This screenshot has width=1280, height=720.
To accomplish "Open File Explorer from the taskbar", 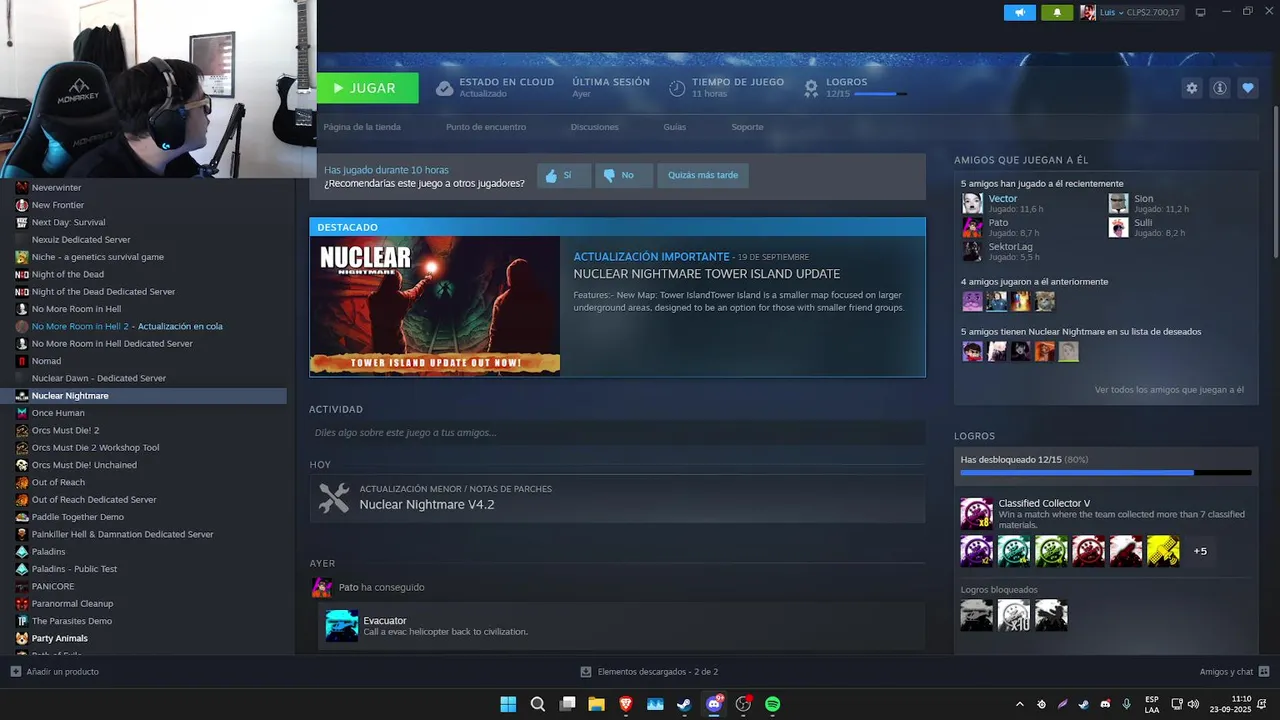I will pyautogui.click(x=596, y=704).
